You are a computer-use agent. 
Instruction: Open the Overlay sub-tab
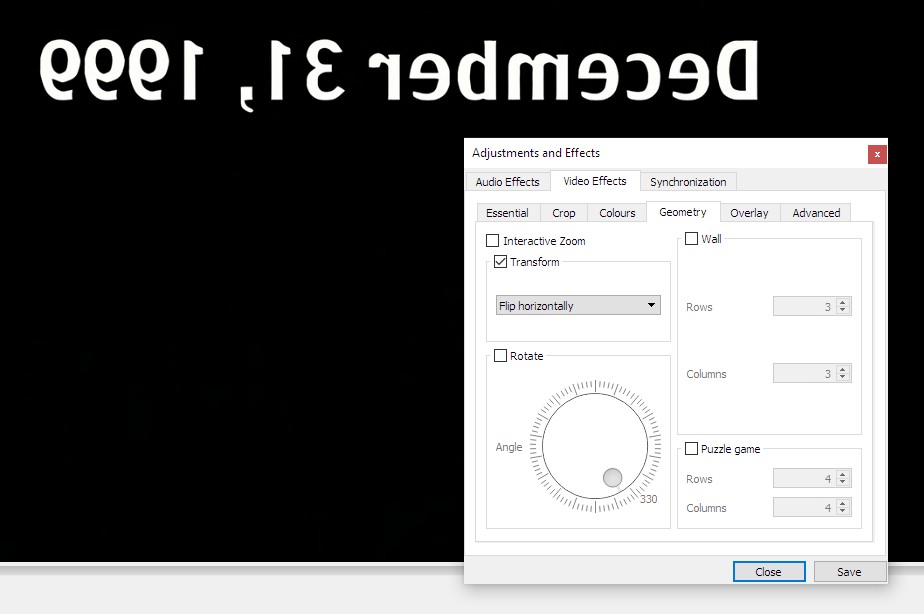(x=749, y=213)
